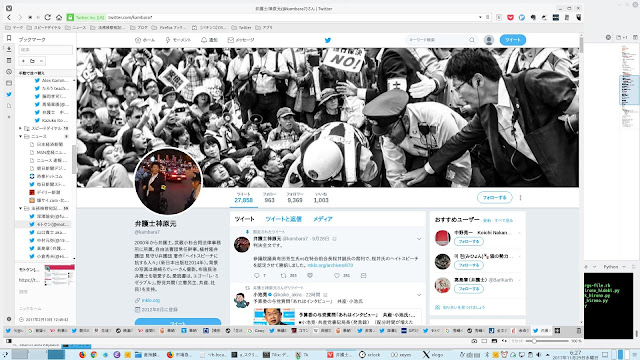
Task: Open the circular profile avatar photo
Action: 168,181
